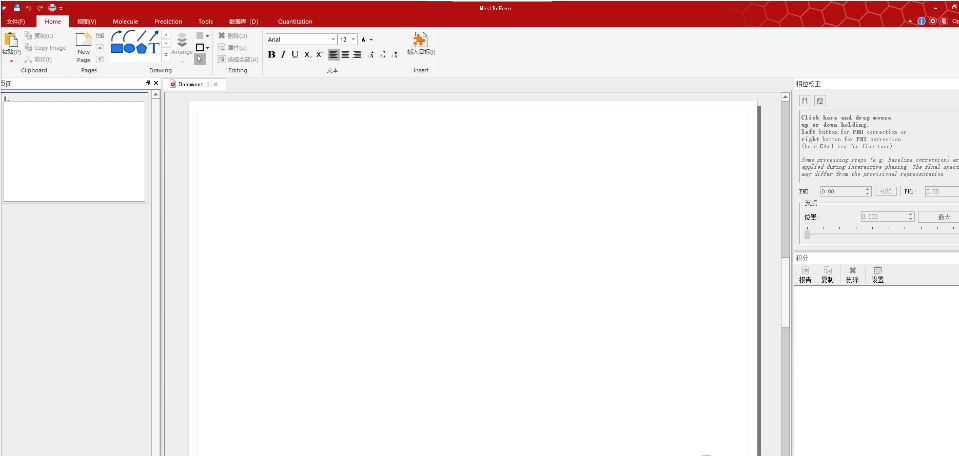Activate the pointer selection tool in Drawing
Image resolution: width=959 pixels, height=456 pixels.
point(200,59)
